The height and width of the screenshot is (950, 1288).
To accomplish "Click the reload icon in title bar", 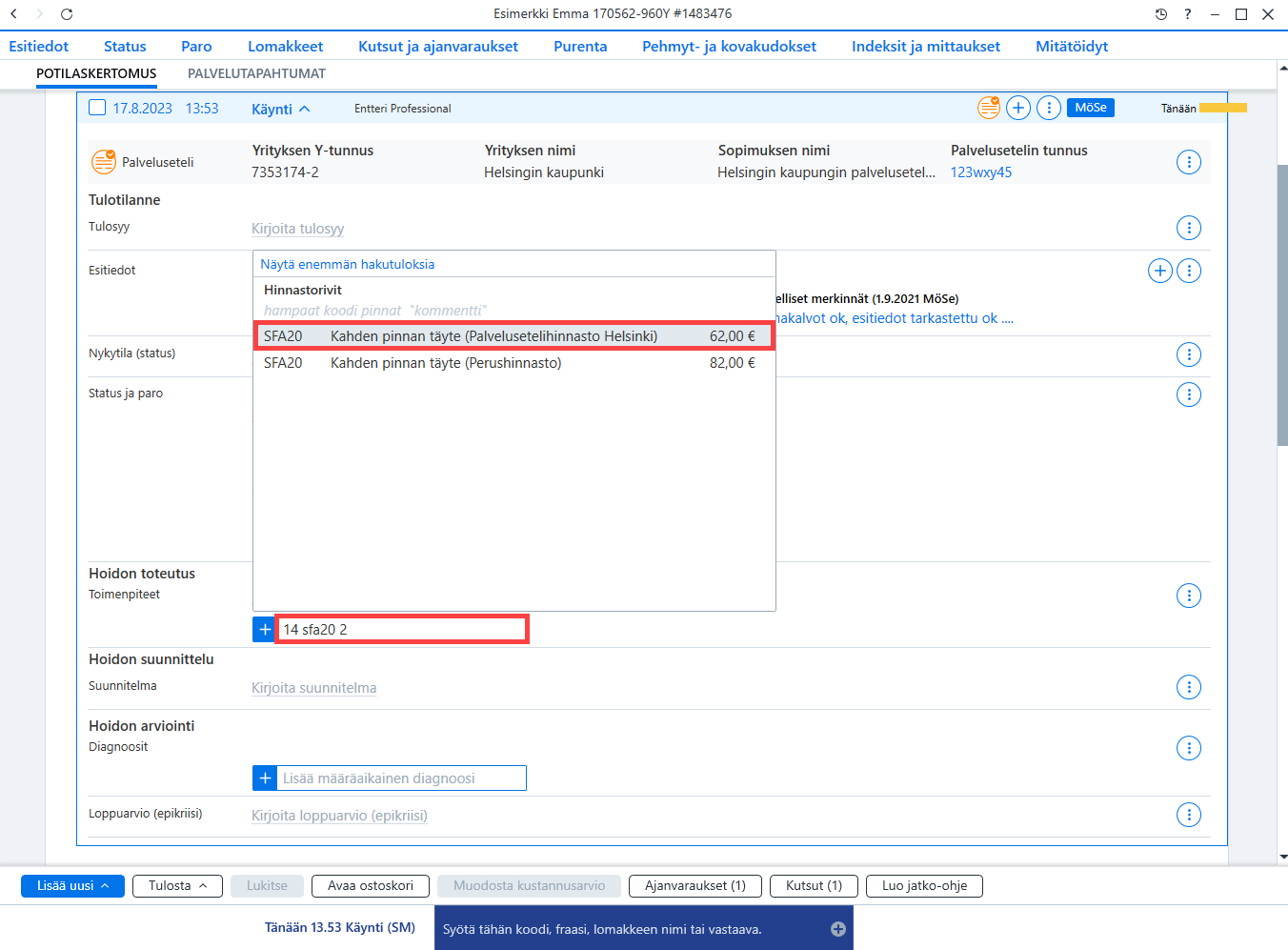I will click(67, 14).
